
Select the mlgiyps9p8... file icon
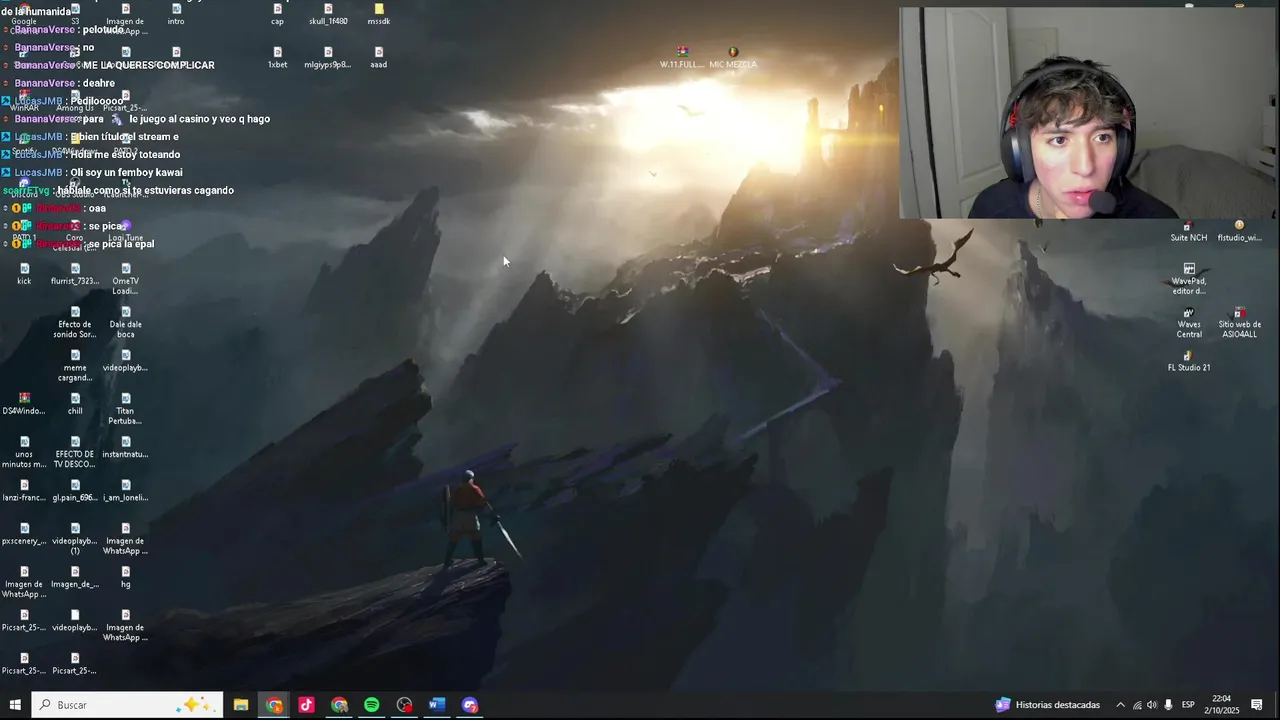[328, 58]
